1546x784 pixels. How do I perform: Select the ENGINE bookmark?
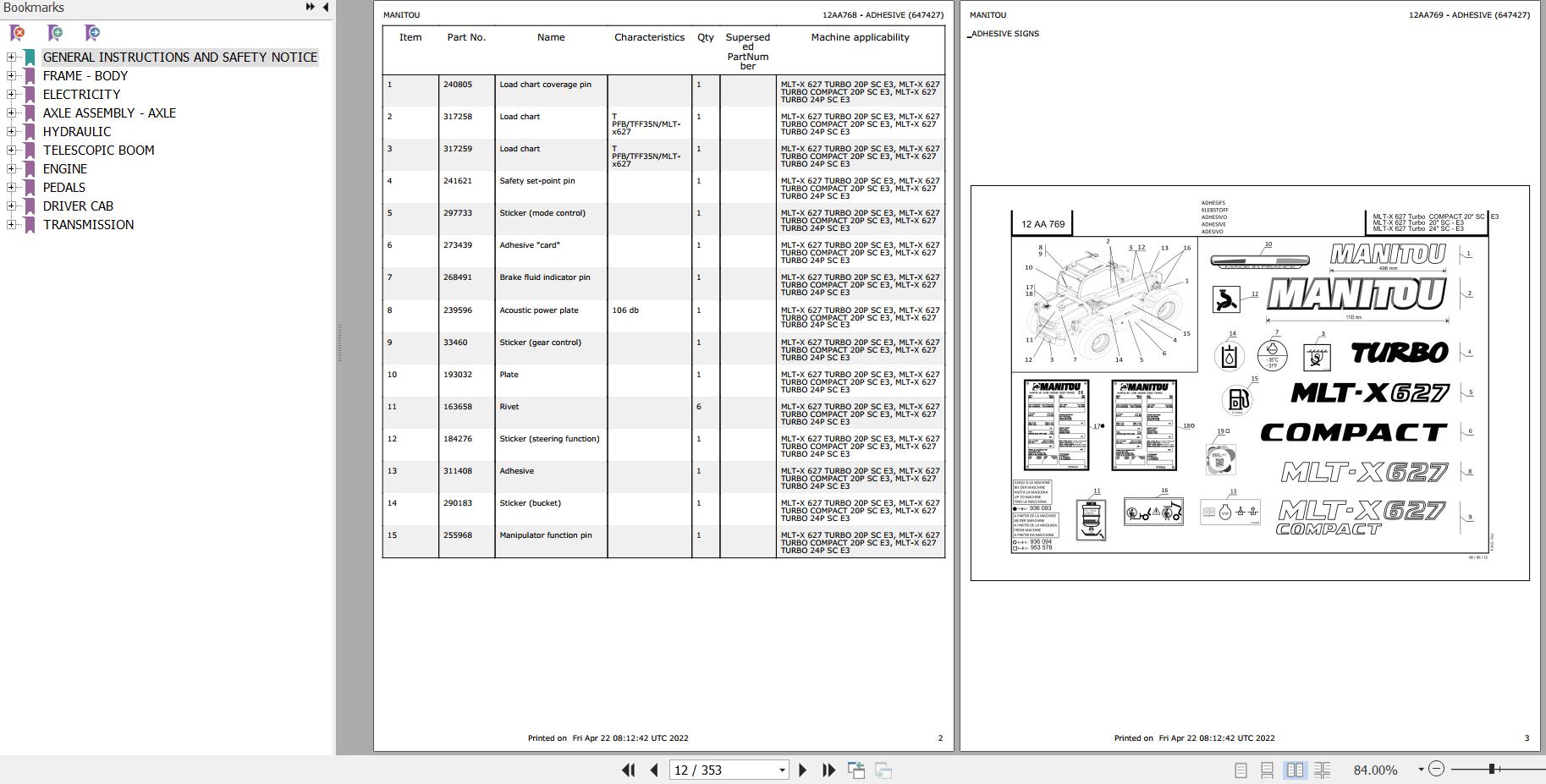[x=65, y=169]
